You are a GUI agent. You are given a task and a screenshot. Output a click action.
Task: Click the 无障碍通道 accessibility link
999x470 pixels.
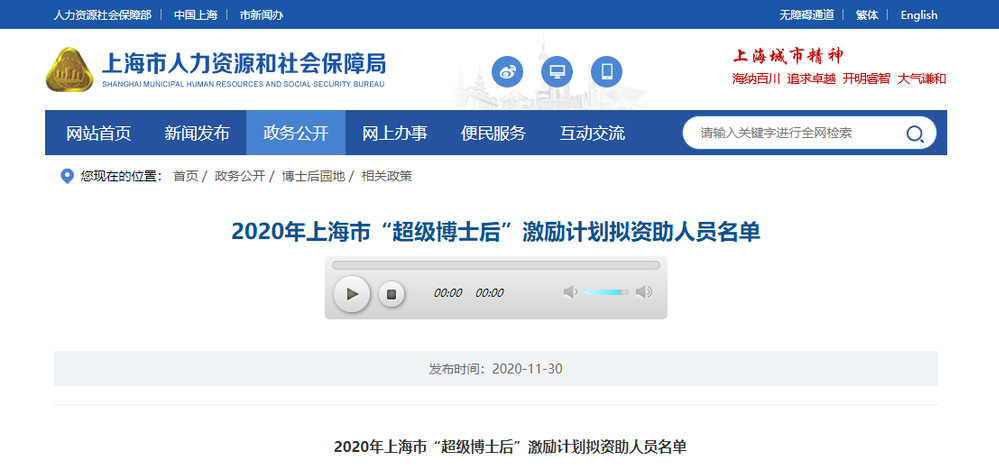806,15
